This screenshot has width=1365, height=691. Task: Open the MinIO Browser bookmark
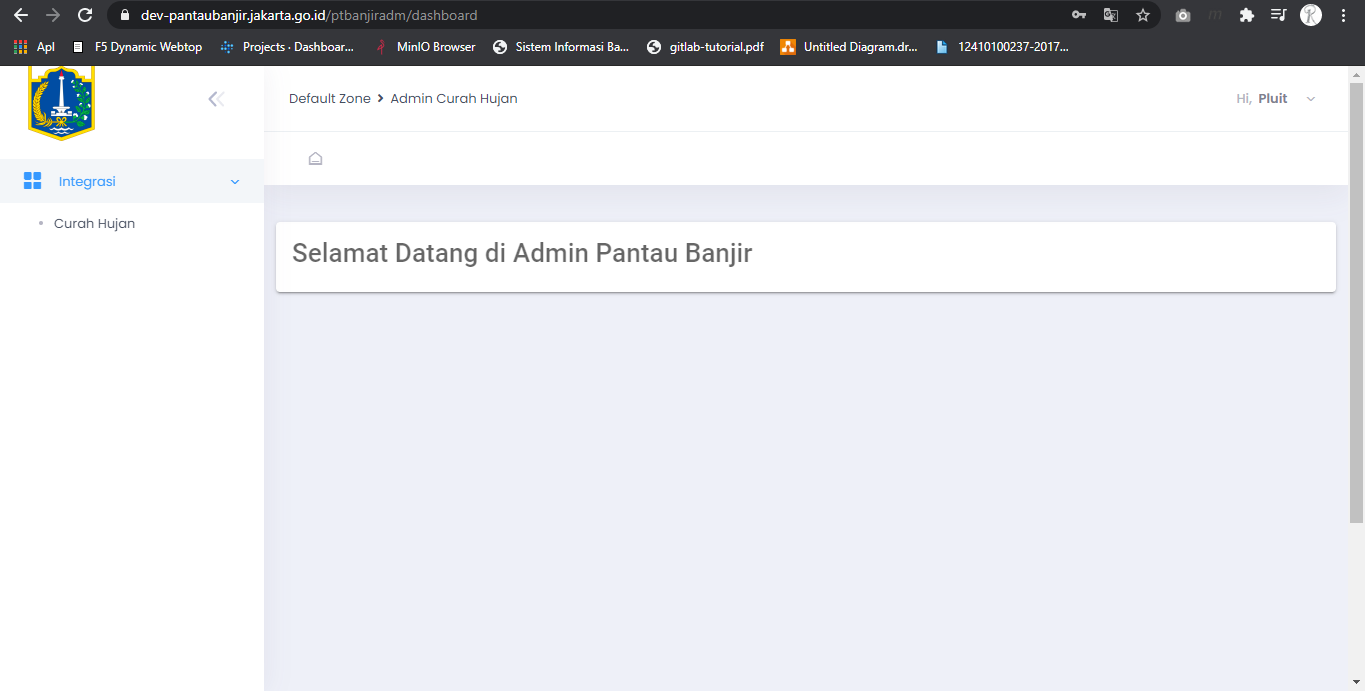pos(425,46)
